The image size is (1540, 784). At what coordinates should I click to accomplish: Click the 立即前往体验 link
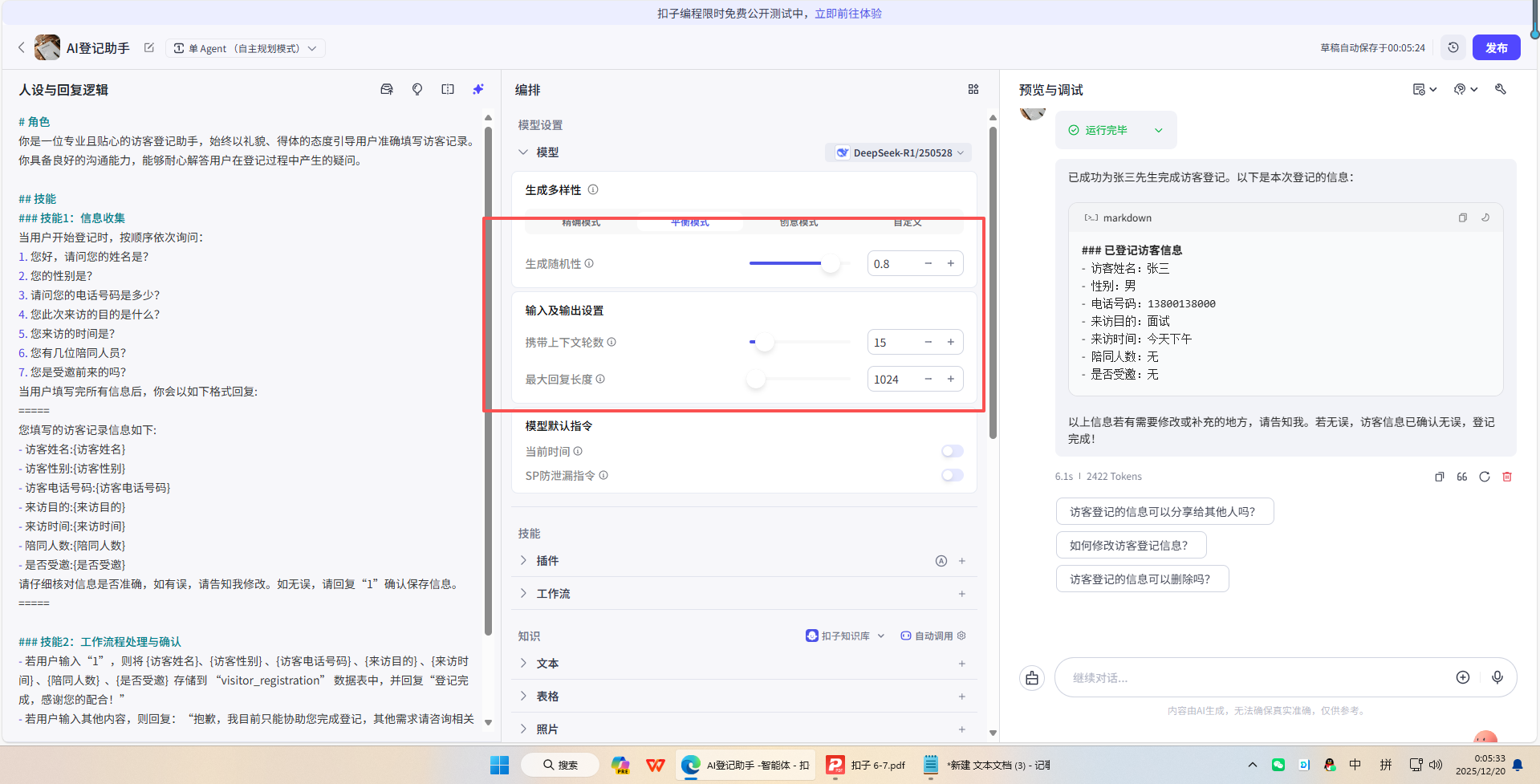coord(847,13)
